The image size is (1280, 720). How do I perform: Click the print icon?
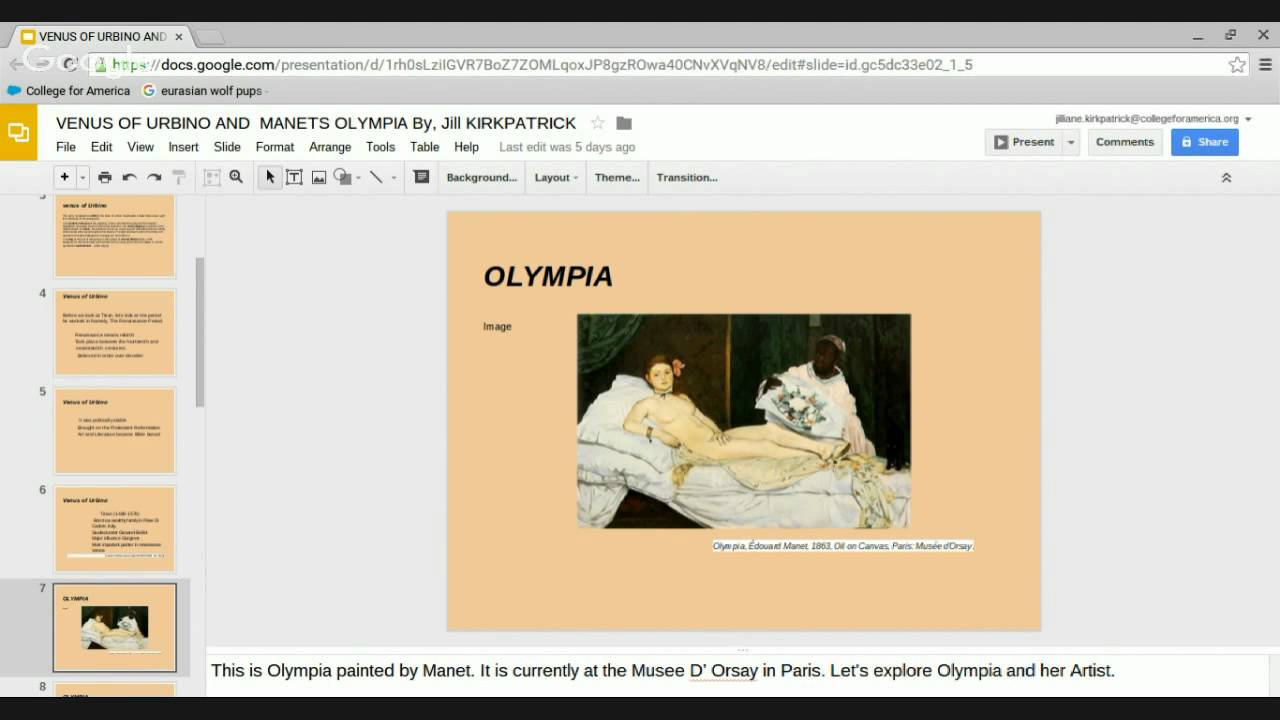105,177
